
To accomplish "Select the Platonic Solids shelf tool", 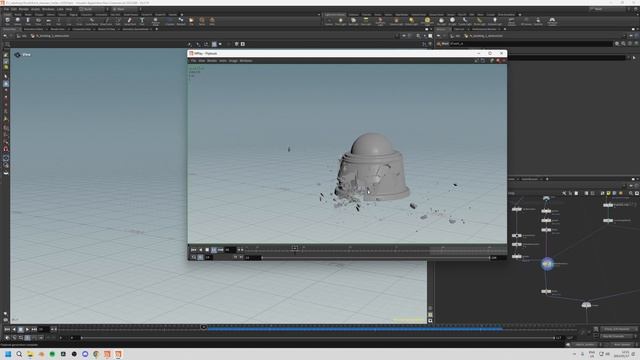I will pyautogui.click(x=155, y=21).
